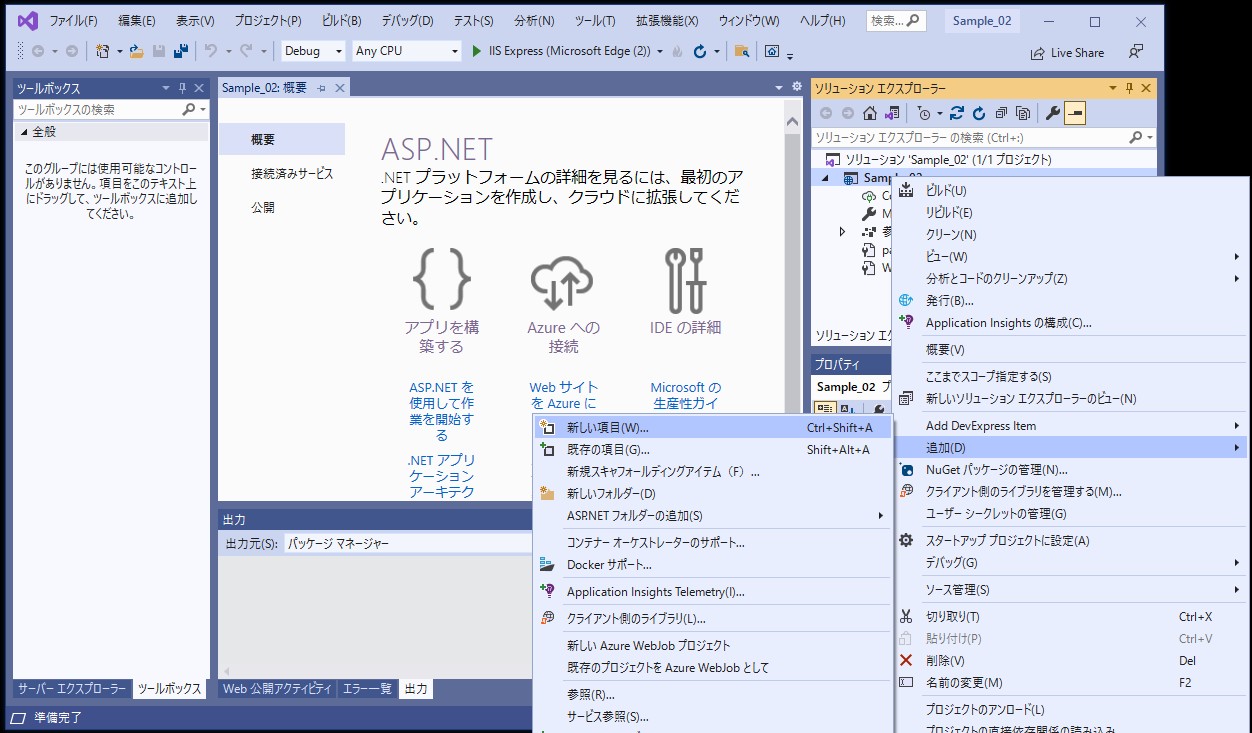The image size is (1252, 733).
Task: Switch to the エラー一覧 tab
Action: pyautogui.click(x=367, y=689)
